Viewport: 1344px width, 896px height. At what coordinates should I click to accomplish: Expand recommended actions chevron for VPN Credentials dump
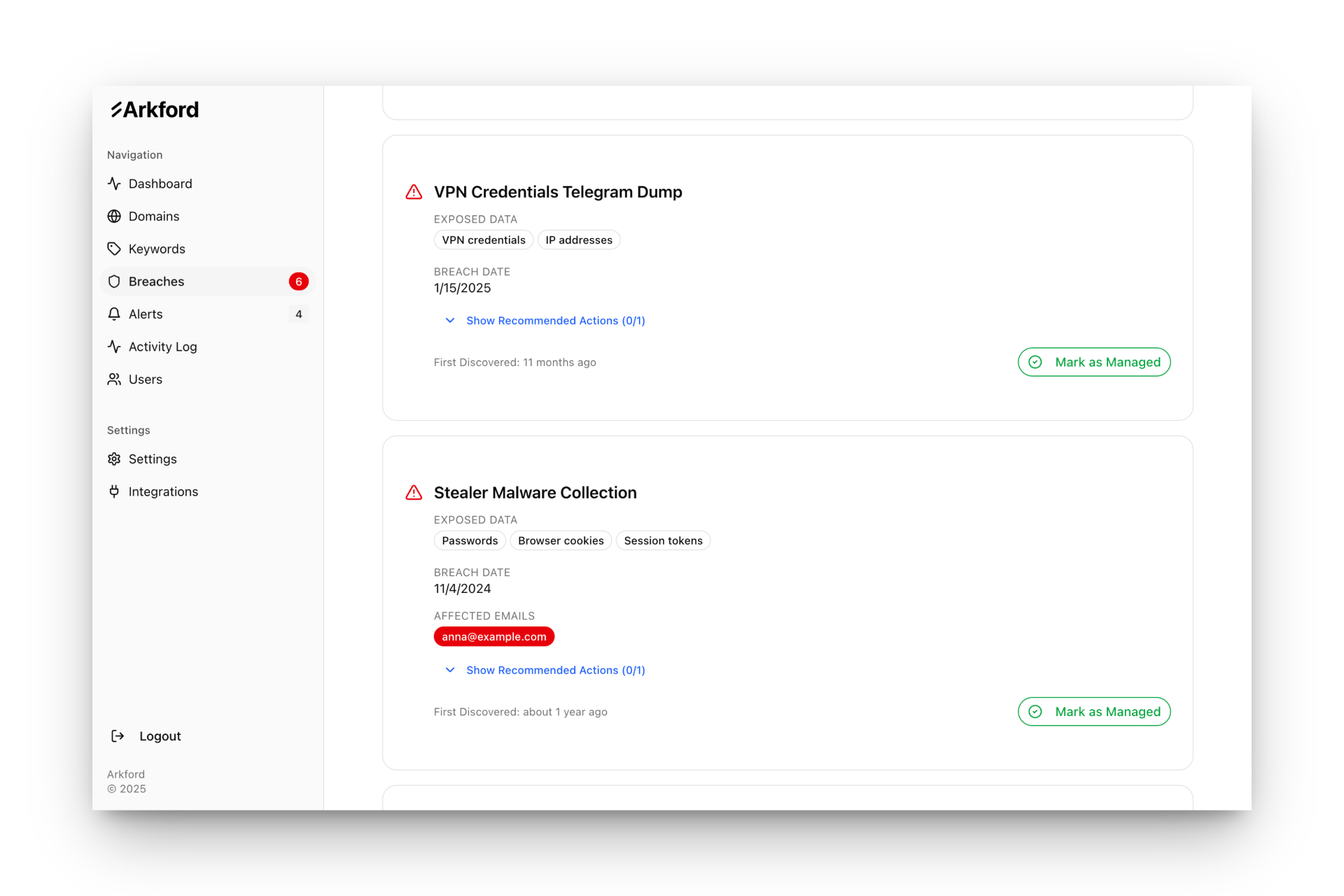coord(450,321)
